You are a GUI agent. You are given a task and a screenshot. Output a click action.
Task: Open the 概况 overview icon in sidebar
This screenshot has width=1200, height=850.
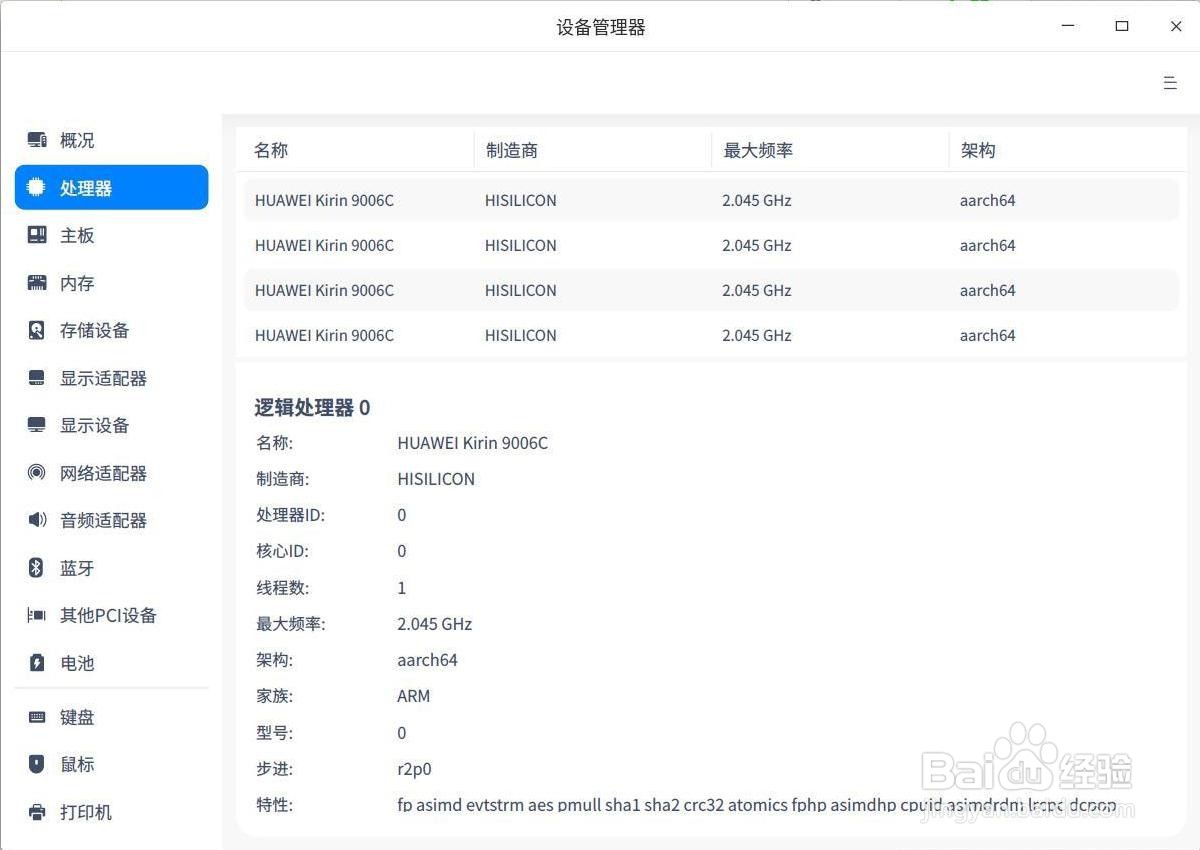point(37,140)
